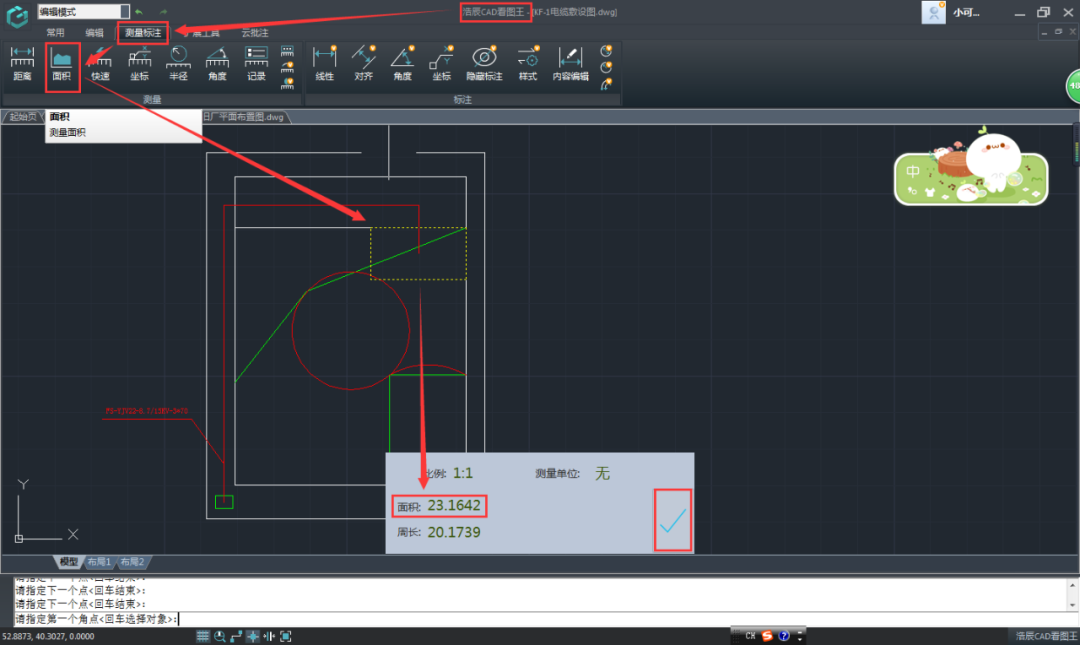Image resolution: width=1080 pixels, height=645 pixels.
Task: Enable full-screen drawing view from status bar
Action: 286,635
